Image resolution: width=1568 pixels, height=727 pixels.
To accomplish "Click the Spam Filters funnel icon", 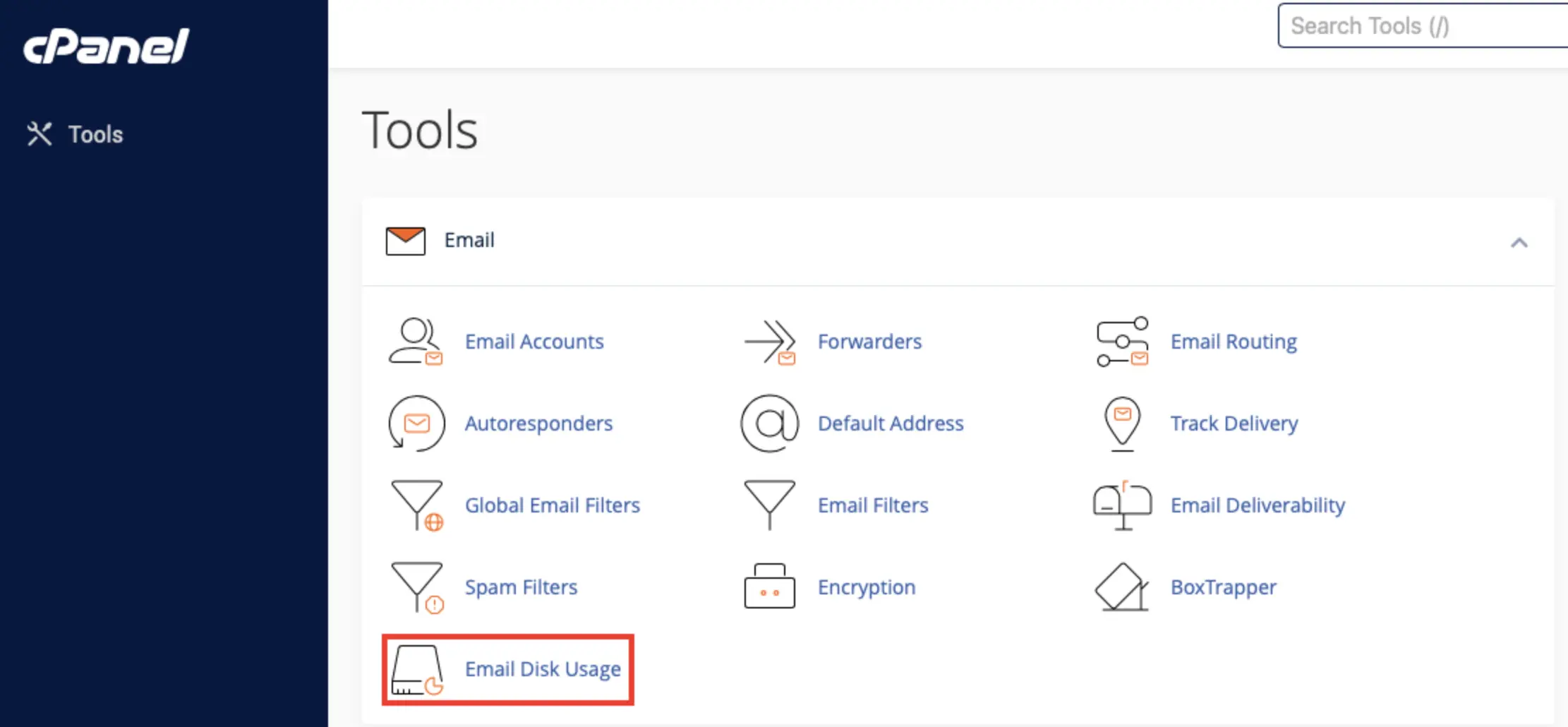I will coord(416,587).
